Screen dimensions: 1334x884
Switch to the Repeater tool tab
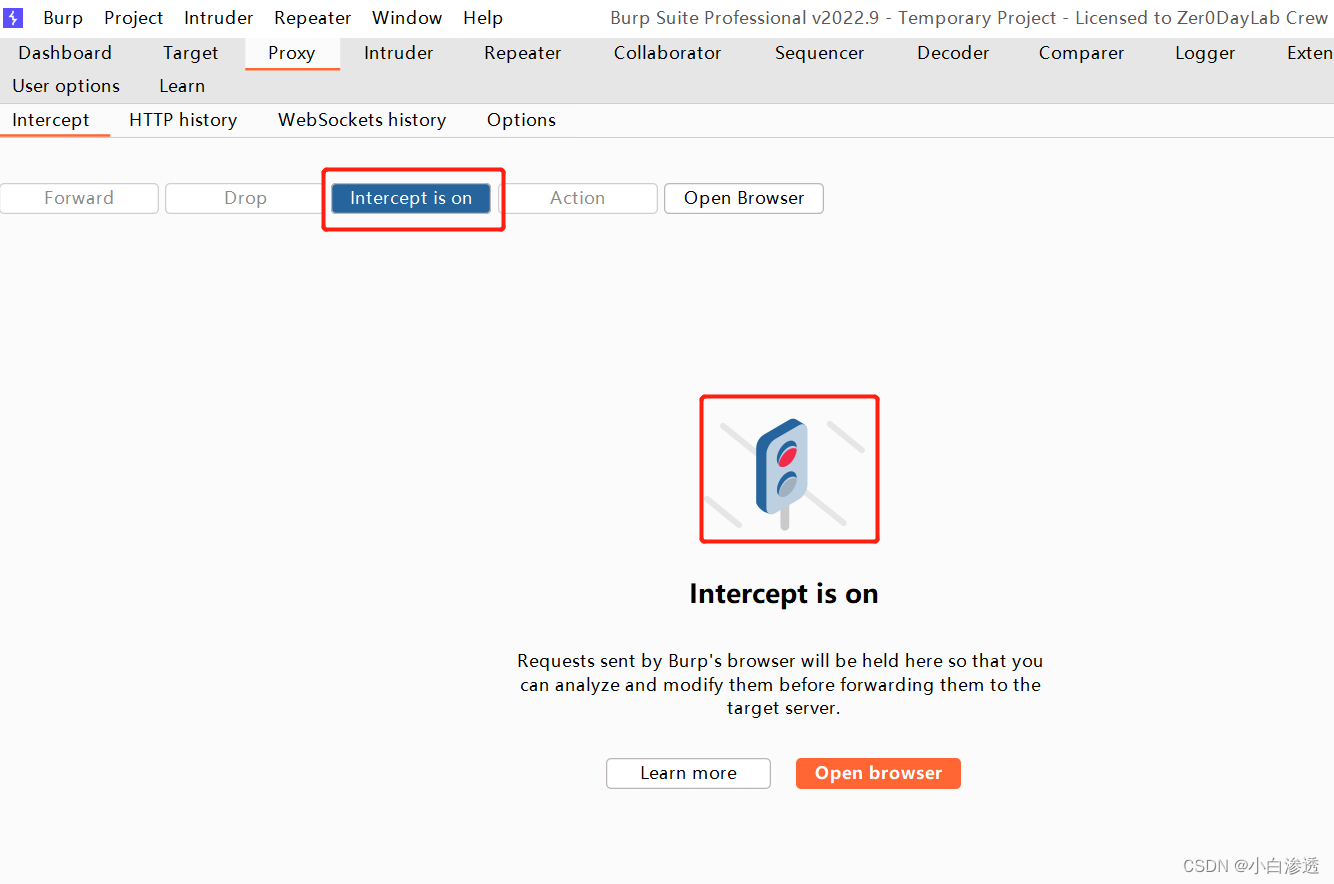click(x=523, y=53)
